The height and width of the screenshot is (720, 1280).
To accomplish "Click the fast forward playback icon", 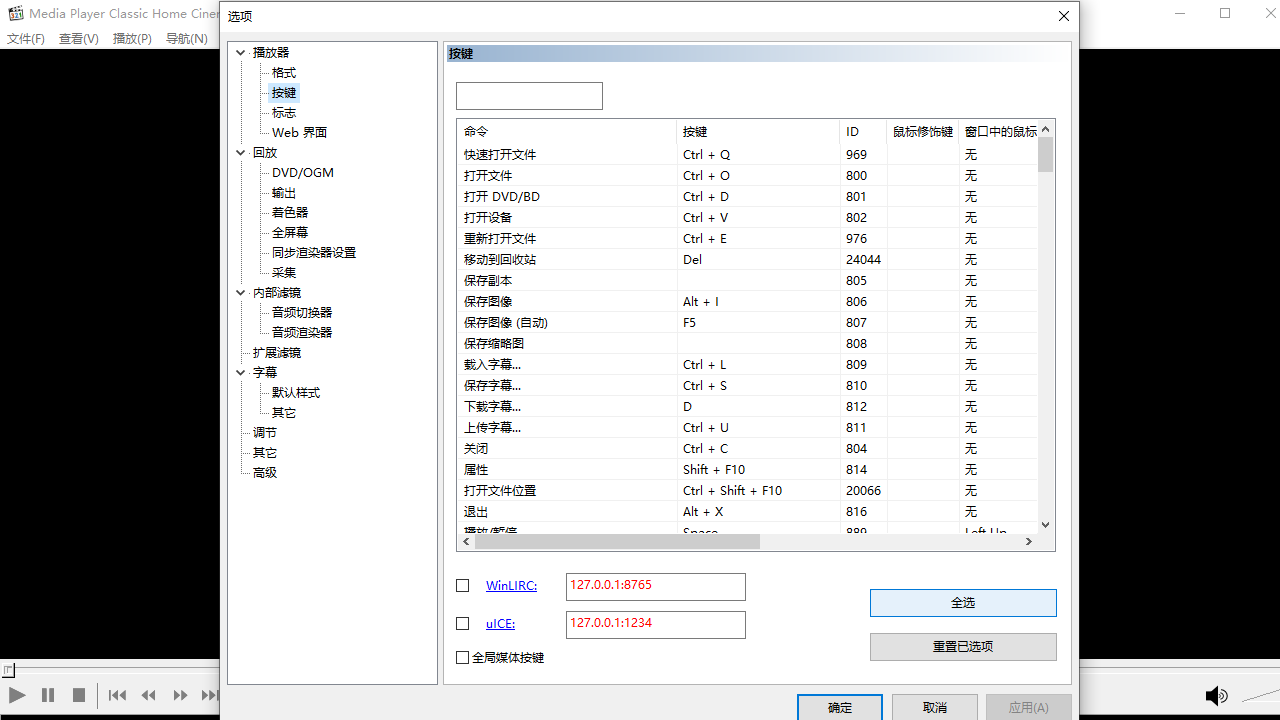I will coord(180,695).
